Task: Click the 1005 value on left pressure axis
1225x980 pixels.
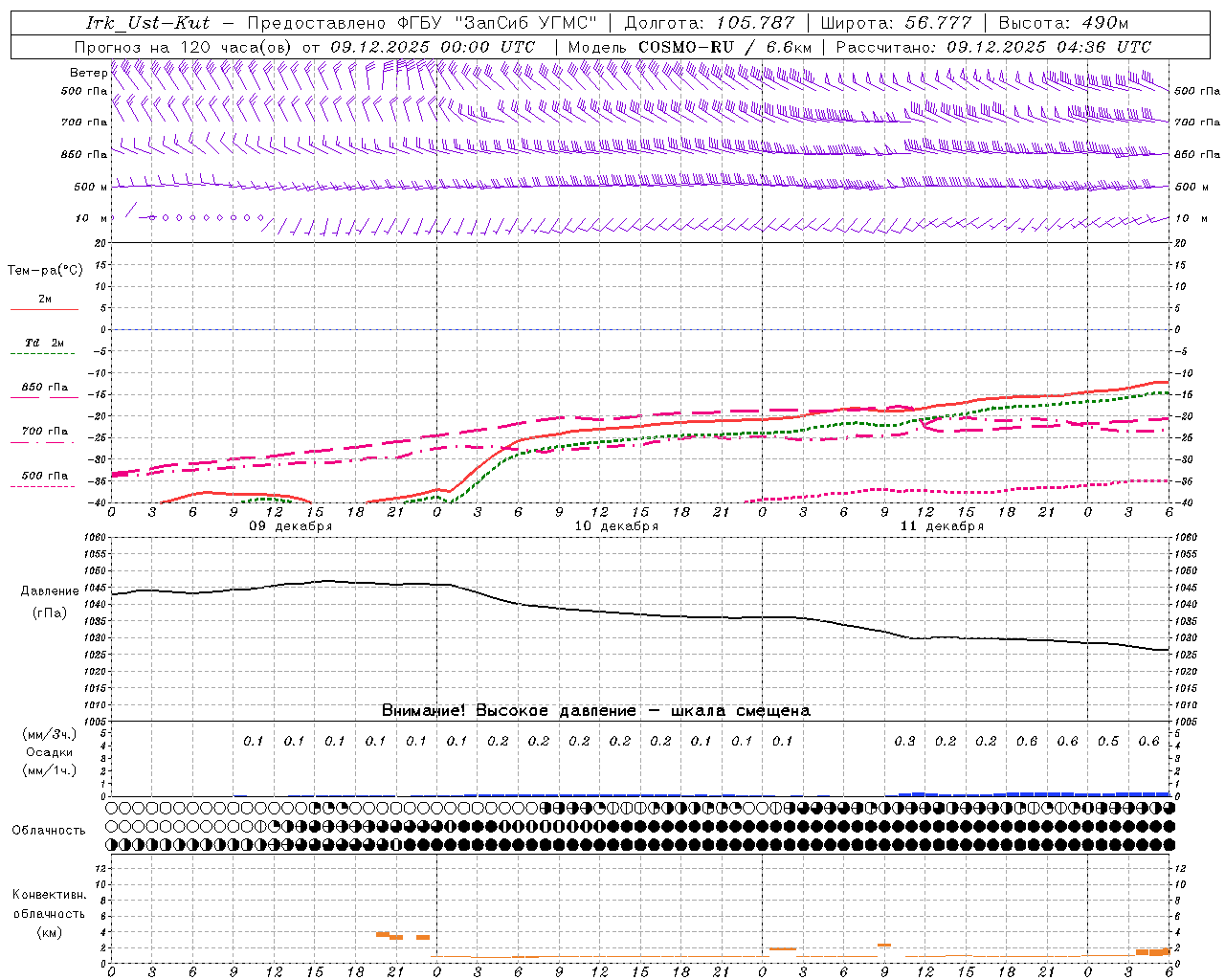Action: pyautogui.click(x=95, y=722)
